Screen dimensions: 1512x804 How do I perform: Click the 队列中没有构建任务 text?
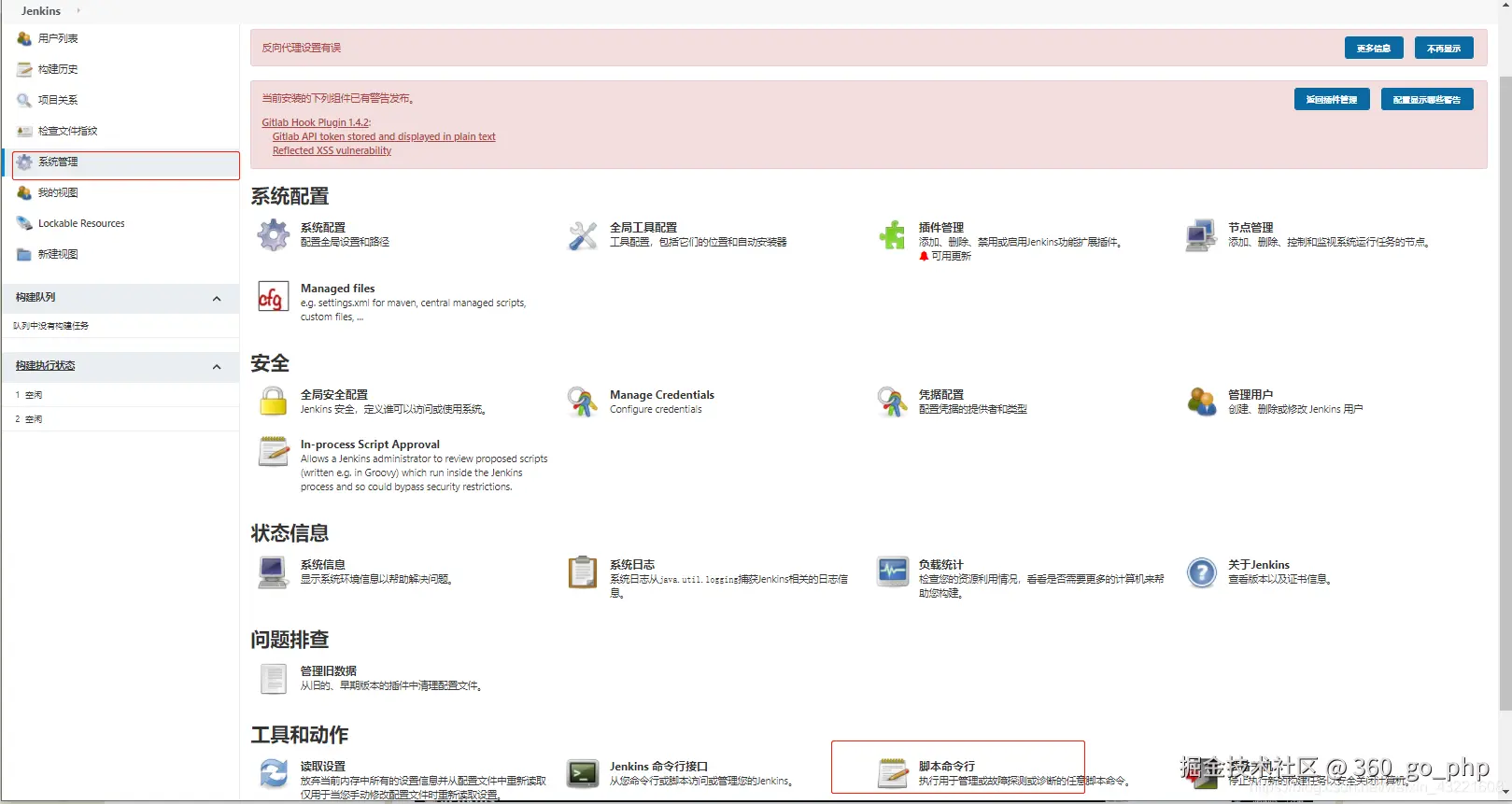point(50,326)
